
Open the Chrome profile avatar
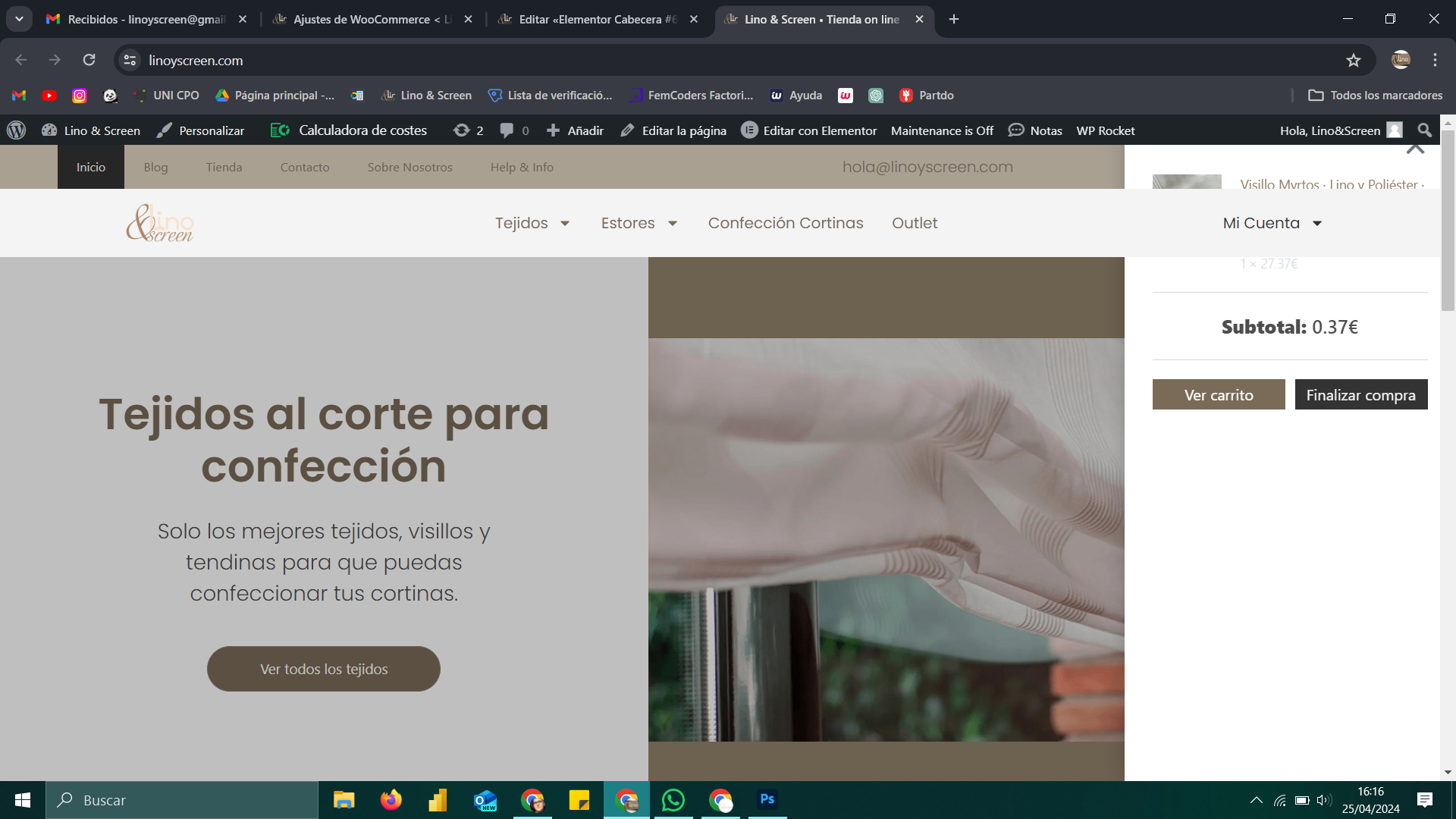click(x=1401, y=60)
